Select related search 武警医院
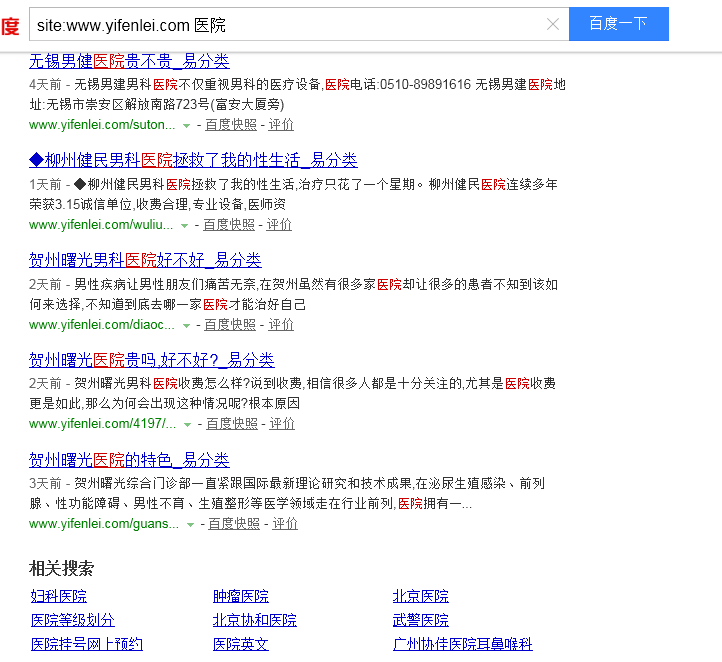Screen dimensions: 722x662 420,620
